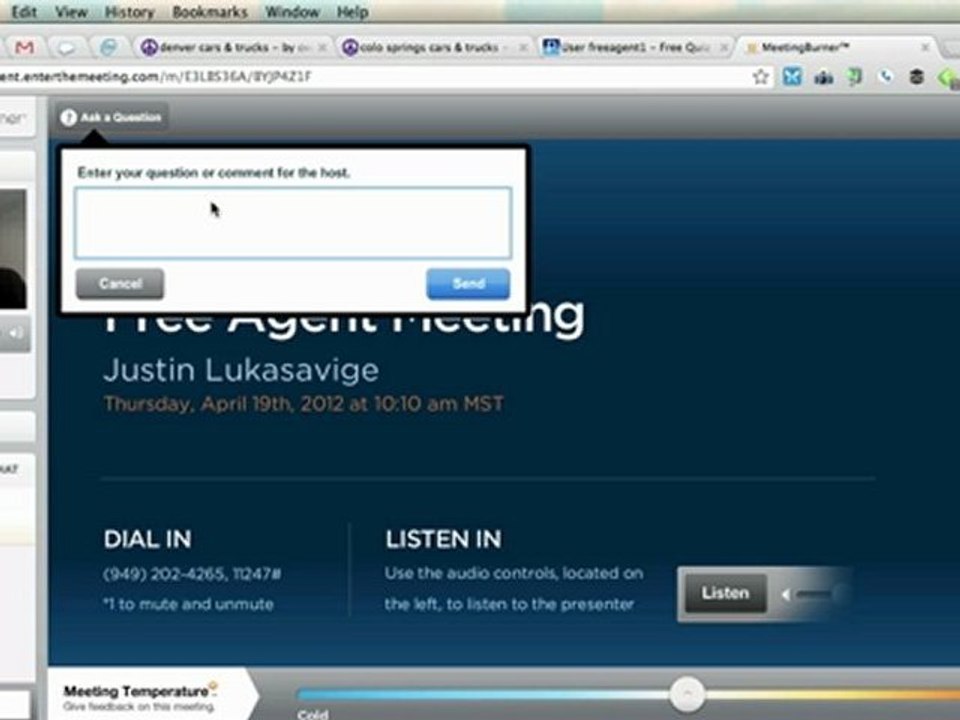Open the Help menu

(352, 12)
